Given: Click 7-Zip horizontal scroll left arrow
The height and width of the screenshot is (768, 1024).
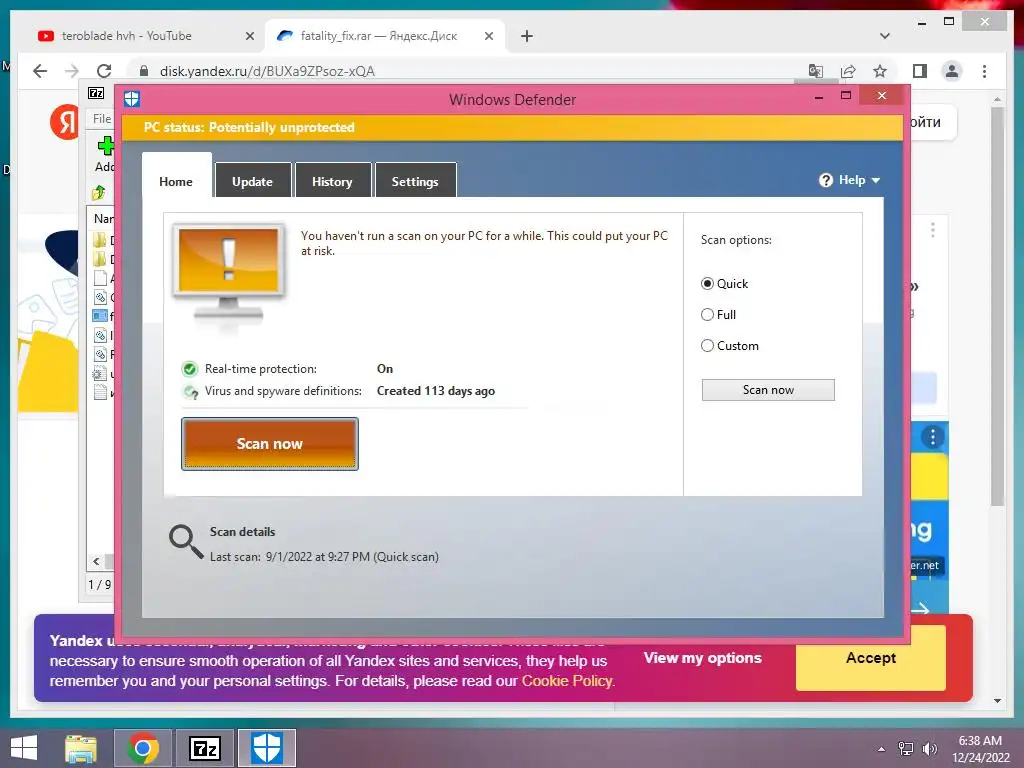Looking at the screenshot, I should 97,561.
